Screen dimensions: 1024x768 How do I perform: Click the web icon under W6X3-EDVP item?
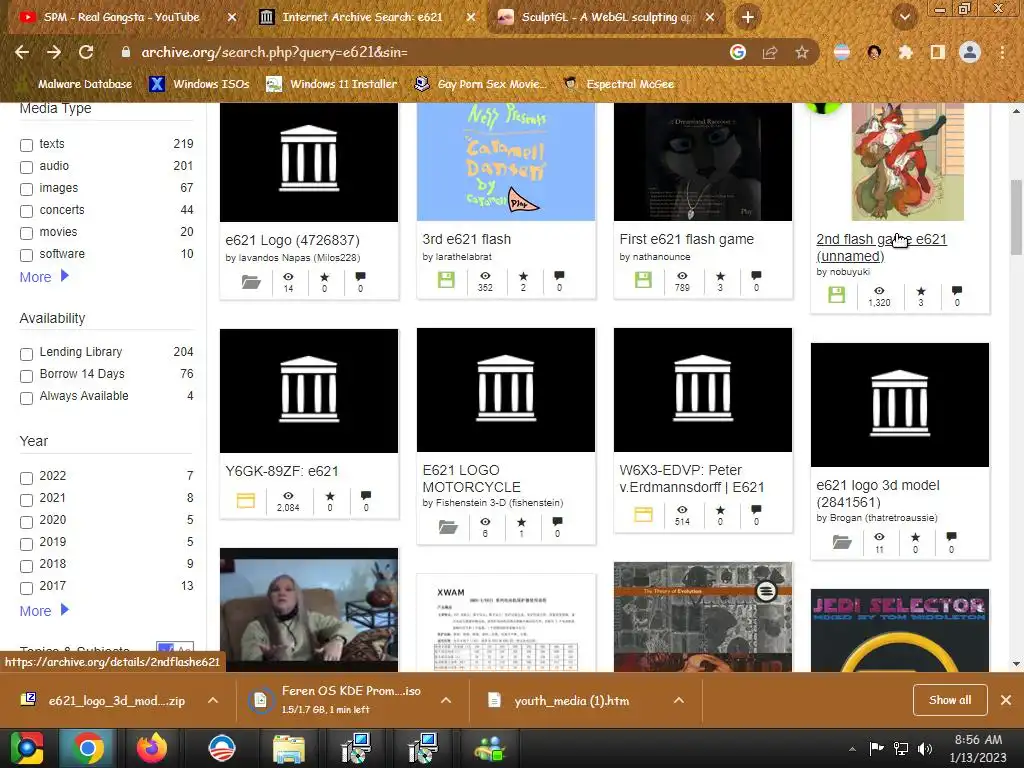point(643,515)
